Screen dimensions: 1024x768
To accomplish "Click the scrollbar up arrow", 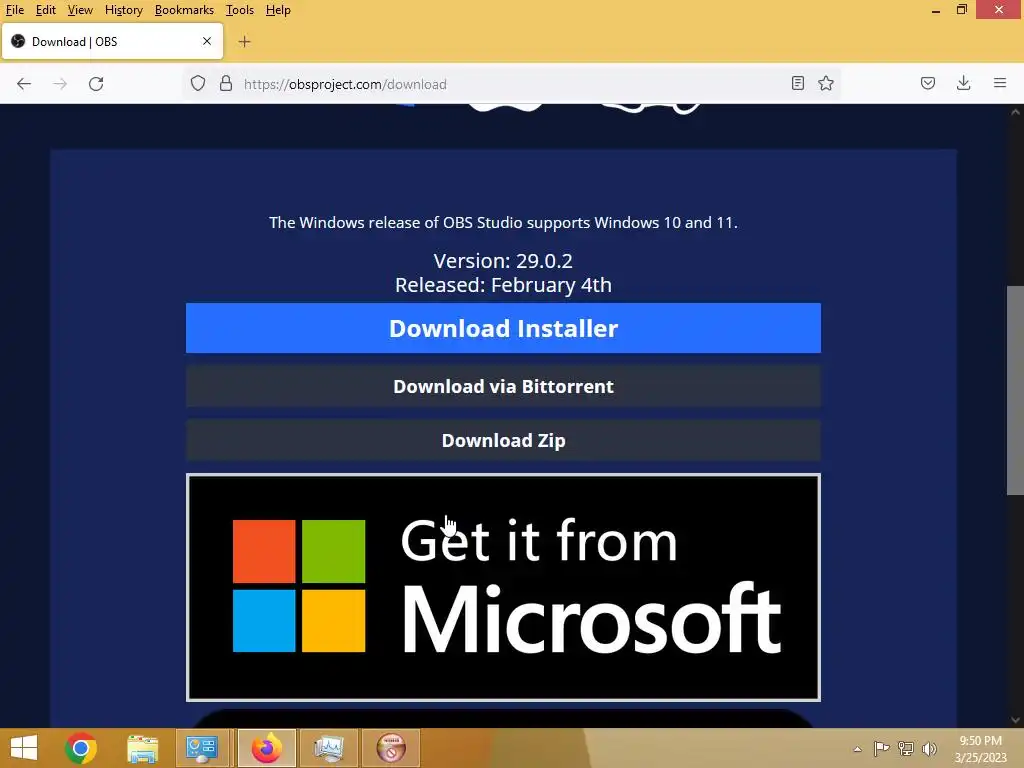I will click(1015, 112).
